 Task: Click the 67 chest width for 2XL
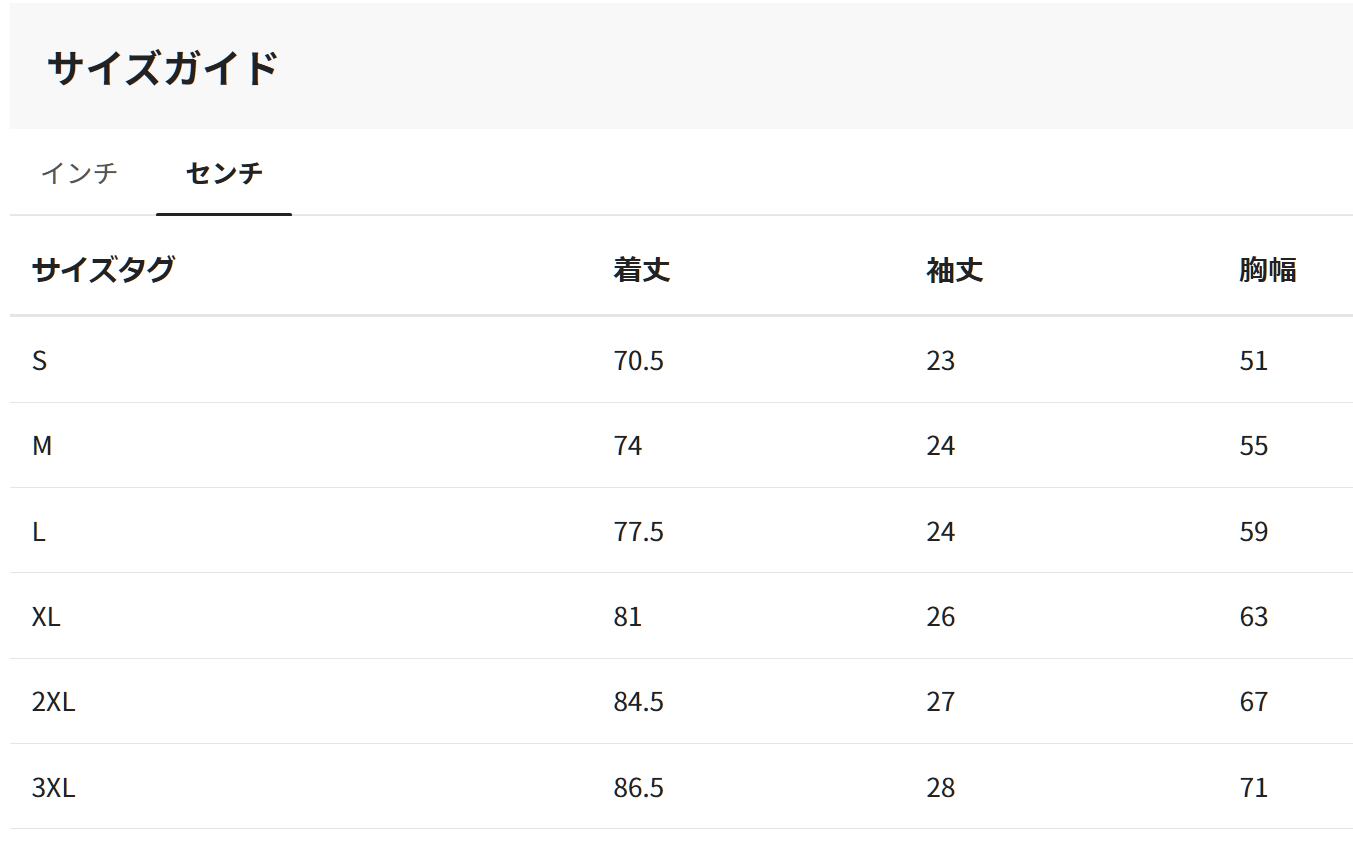(1253, 702)
